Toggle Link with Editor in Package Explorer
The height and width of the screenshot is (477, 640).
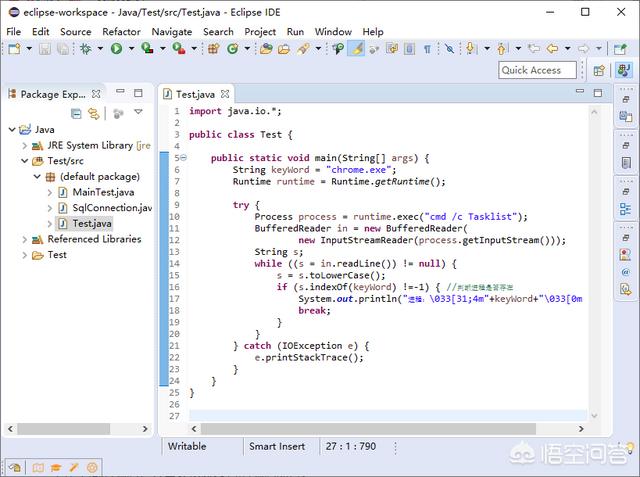[x=94, y=113]
